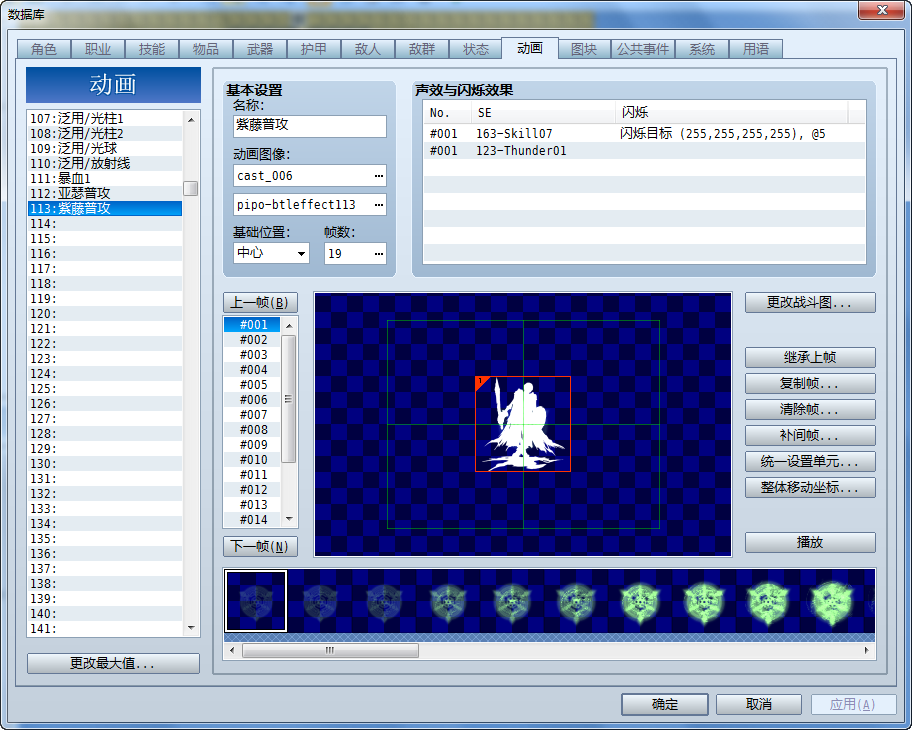Select the 163-Skill07 sound effect row
This screenshot has width=912, height=730.
[x=644, y=134]
